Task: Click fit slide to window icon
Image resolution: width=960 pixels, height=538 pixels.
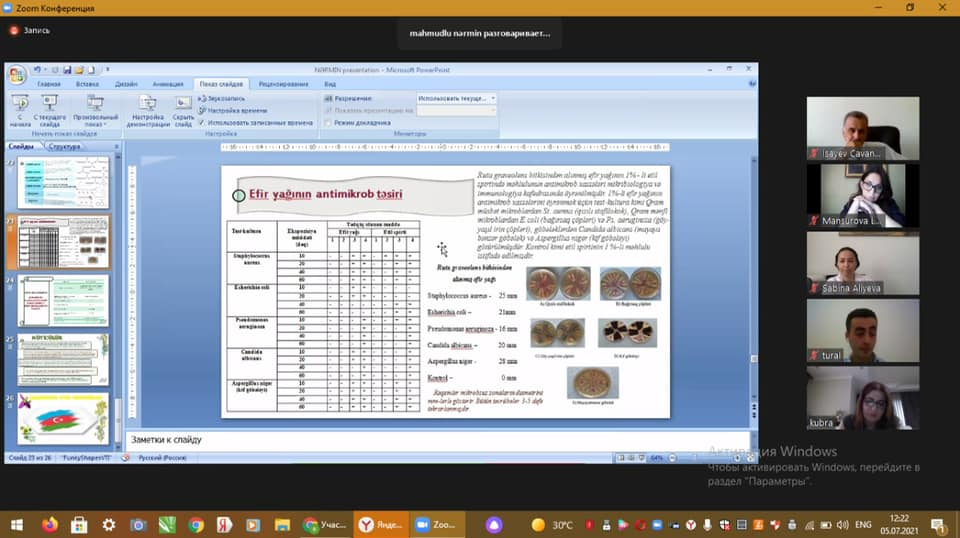Action: (x=751, y=458)
